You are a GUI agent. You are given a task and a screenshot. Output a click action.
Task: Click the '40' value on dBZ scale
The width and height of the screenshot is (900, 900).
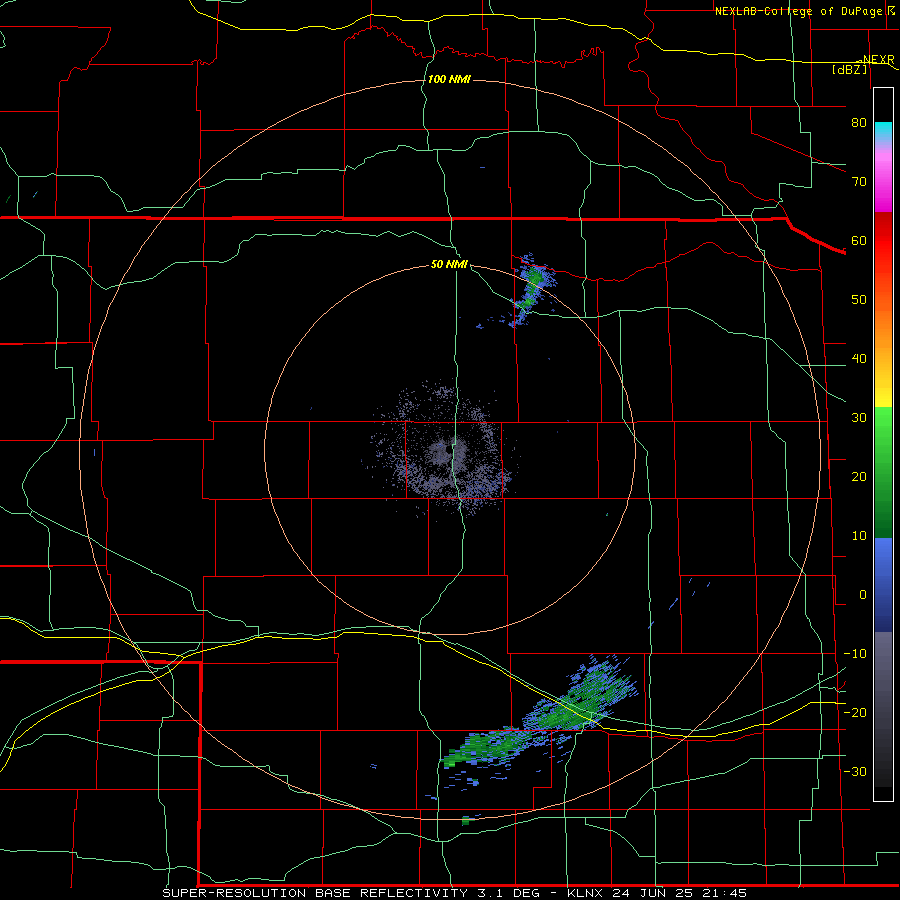[859, 359]
